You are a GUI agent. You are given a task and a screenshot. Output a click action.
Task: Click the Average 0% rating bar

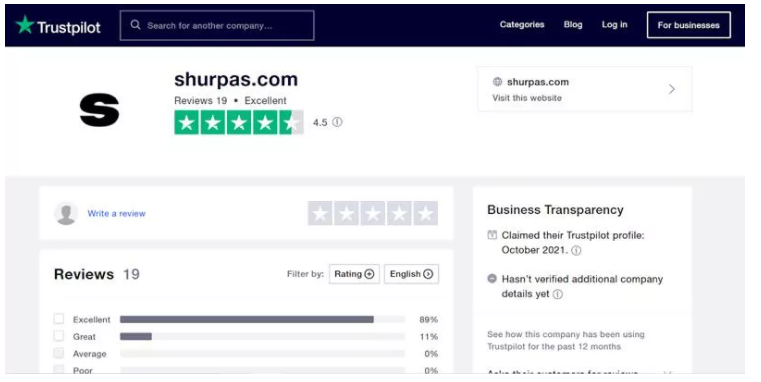[262, 354]
